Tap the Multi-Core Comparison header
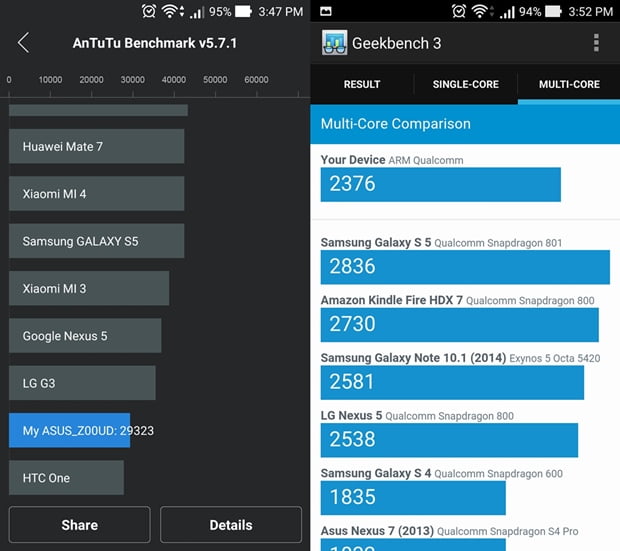 point(465,124)
